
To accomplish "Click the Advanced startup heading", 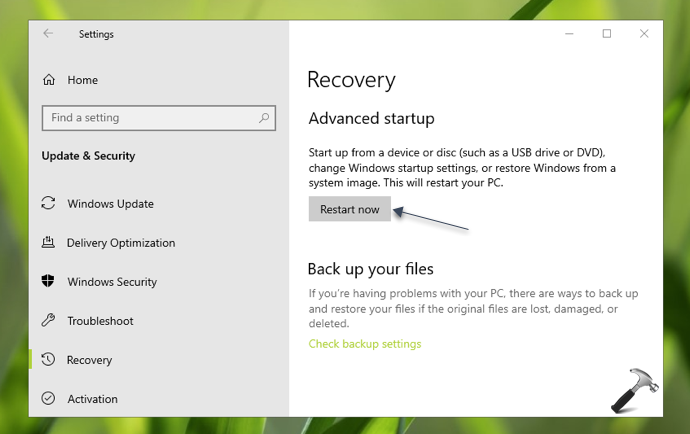I will [371, 118].
